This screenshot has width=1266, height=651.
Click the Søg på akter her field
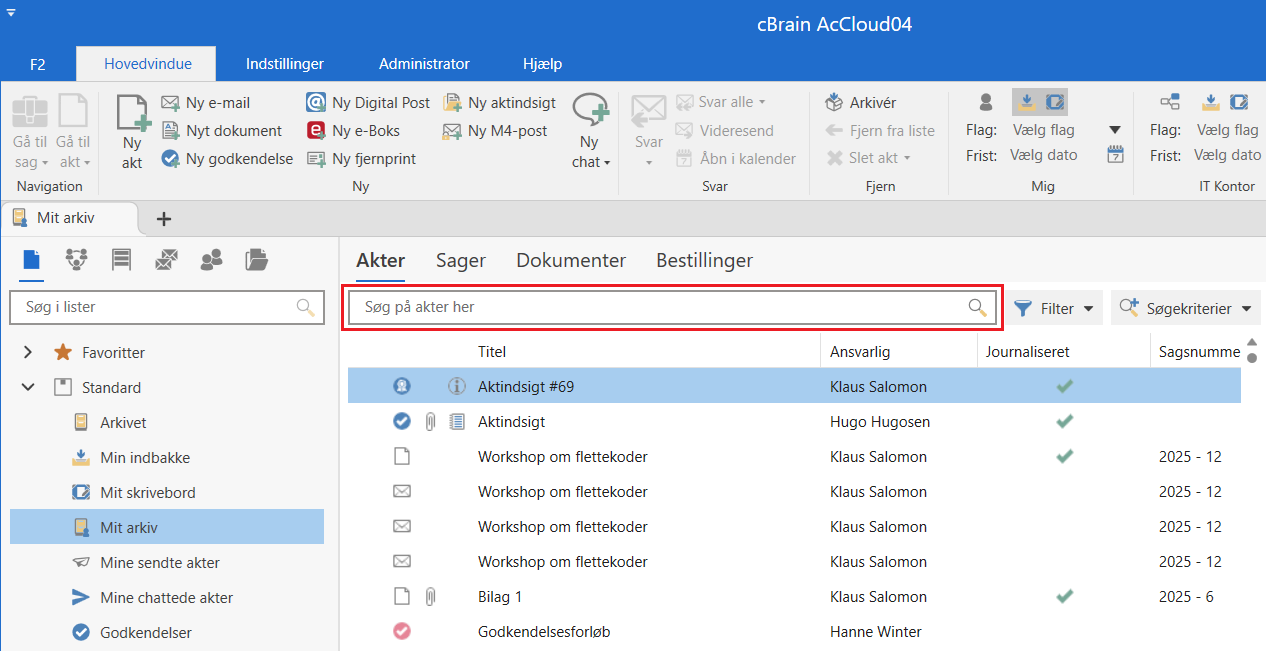[x=660, y=307]
